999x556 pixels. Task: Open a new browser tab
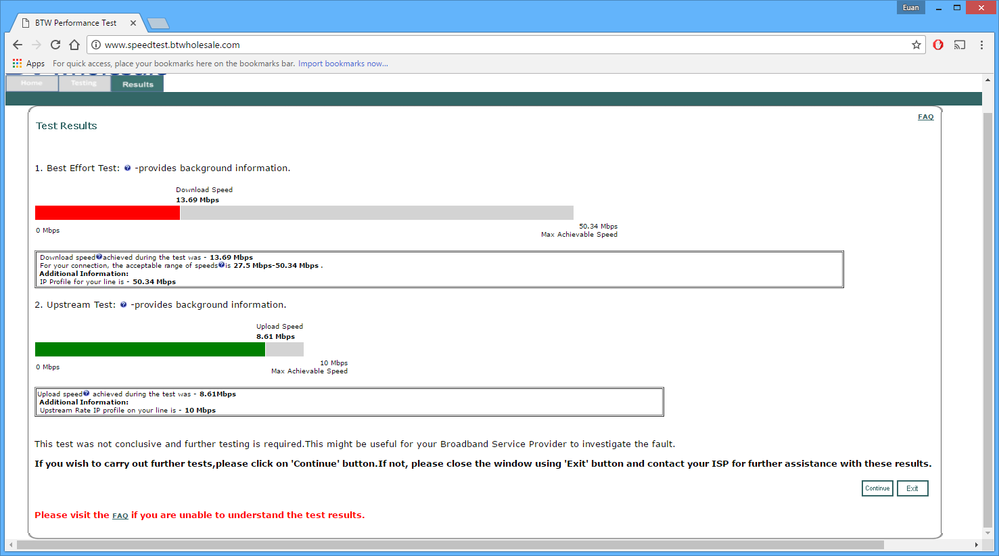pos(158,24)
